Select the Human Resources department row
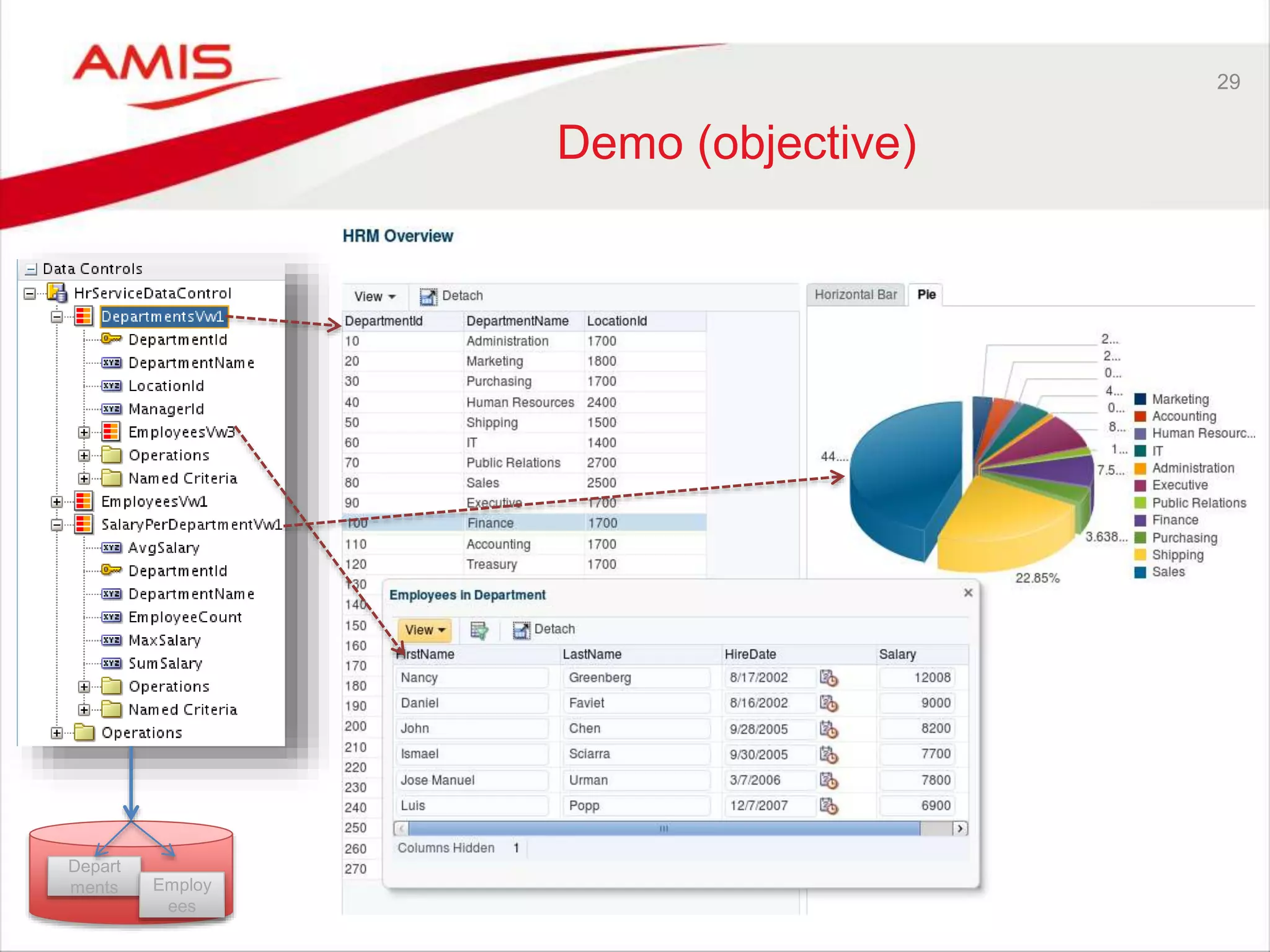The height and width of the screenshot is (952, 1270). point(524,403)
